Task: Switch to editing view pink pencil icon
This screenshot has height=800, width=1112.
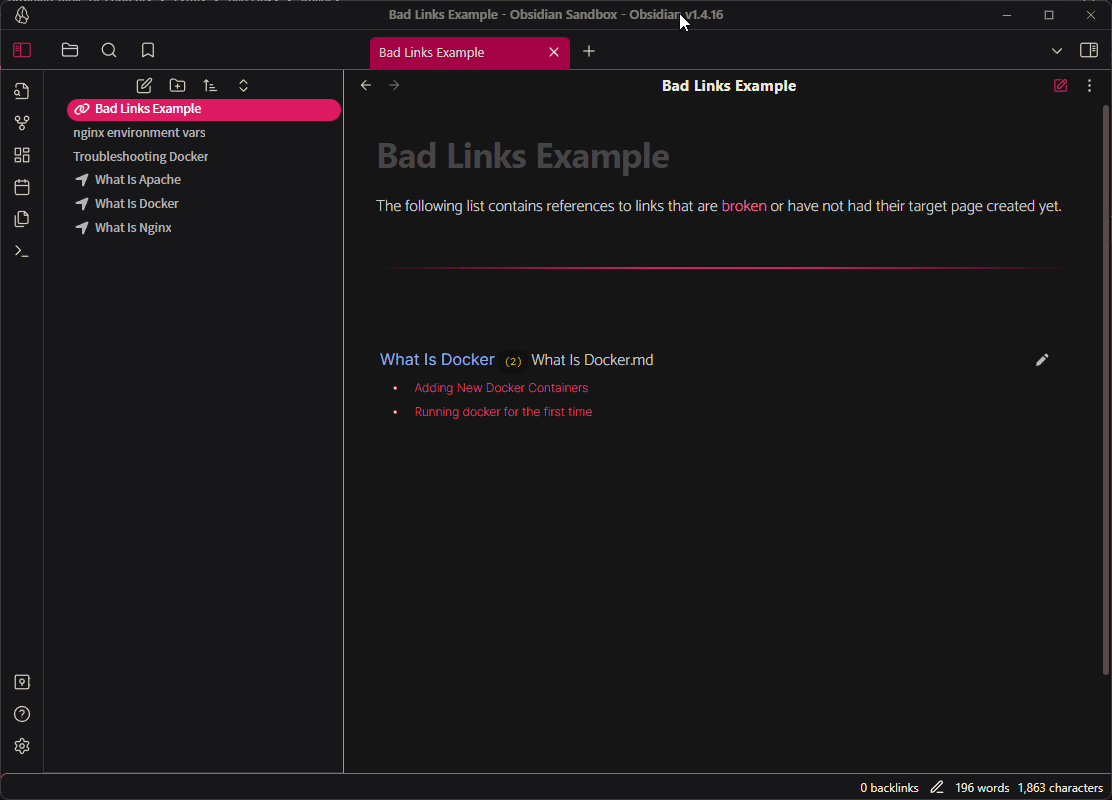Action: pos(1060,86)
